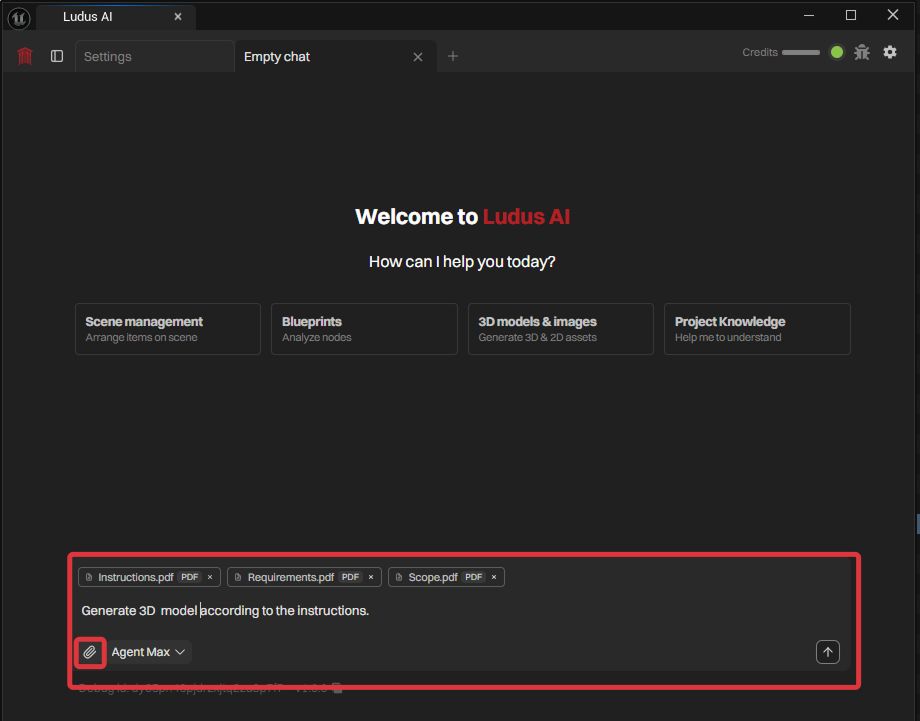Select the Empty chat tab
This screenshot has width=920, height=721.
[336, 56]
